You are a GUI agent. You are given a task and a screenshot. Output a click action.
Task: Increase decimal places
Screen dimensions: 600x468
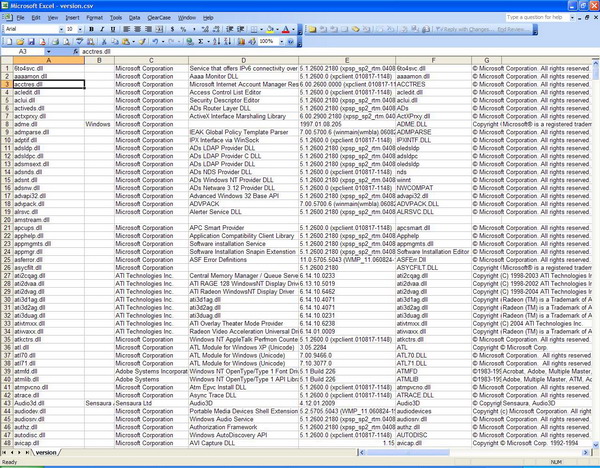click(x=205, y=29)
